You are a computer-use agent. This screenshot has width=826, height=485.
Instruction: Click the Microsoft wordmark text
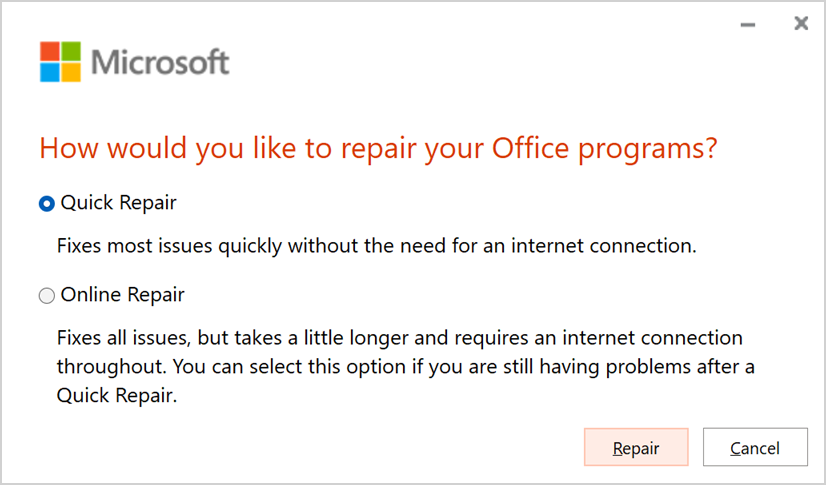pyautogui.click(x=160, y=62)
